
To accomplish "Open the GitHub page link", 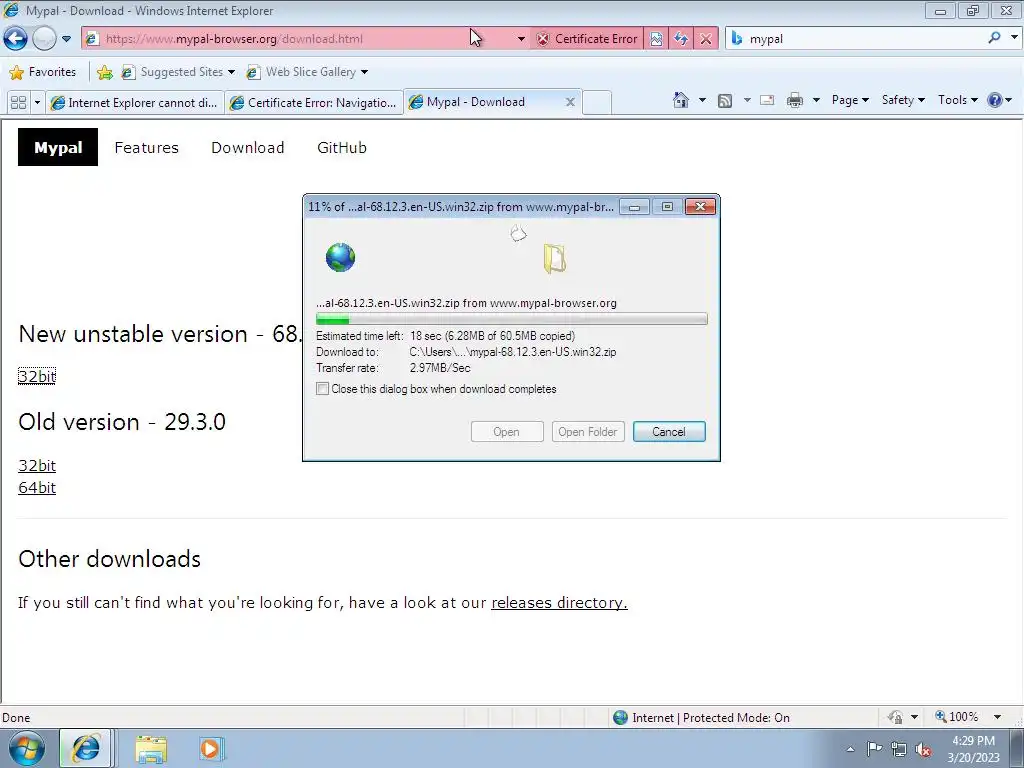I will point(342,148).
